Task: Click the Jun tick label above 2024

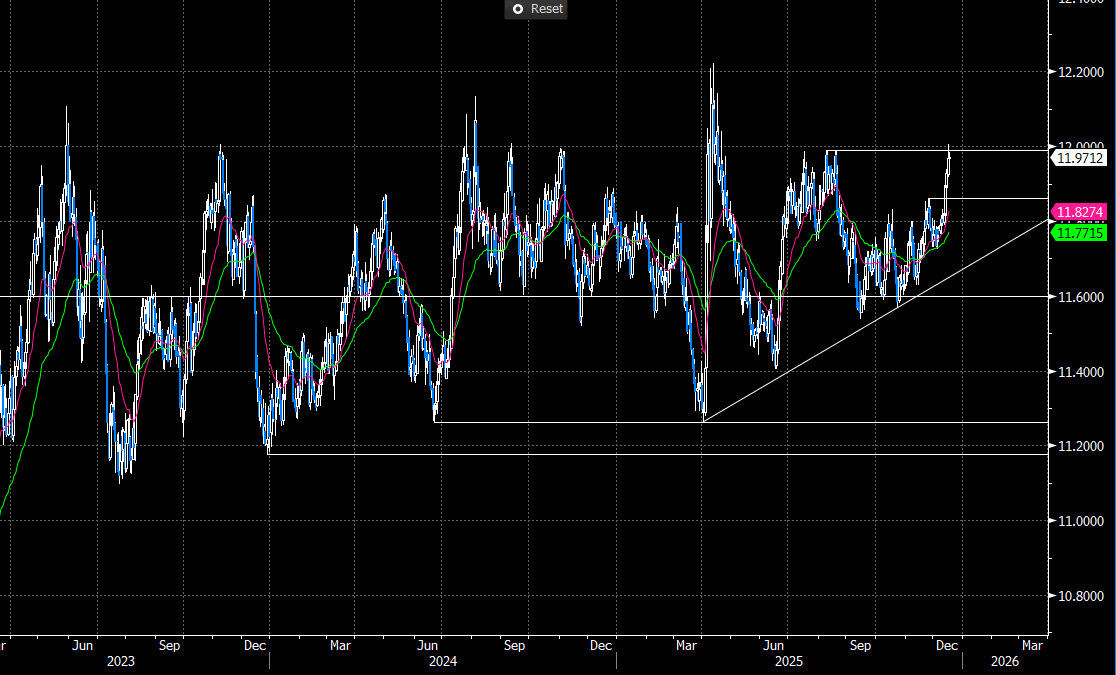Action: click(x=430, y=645)
